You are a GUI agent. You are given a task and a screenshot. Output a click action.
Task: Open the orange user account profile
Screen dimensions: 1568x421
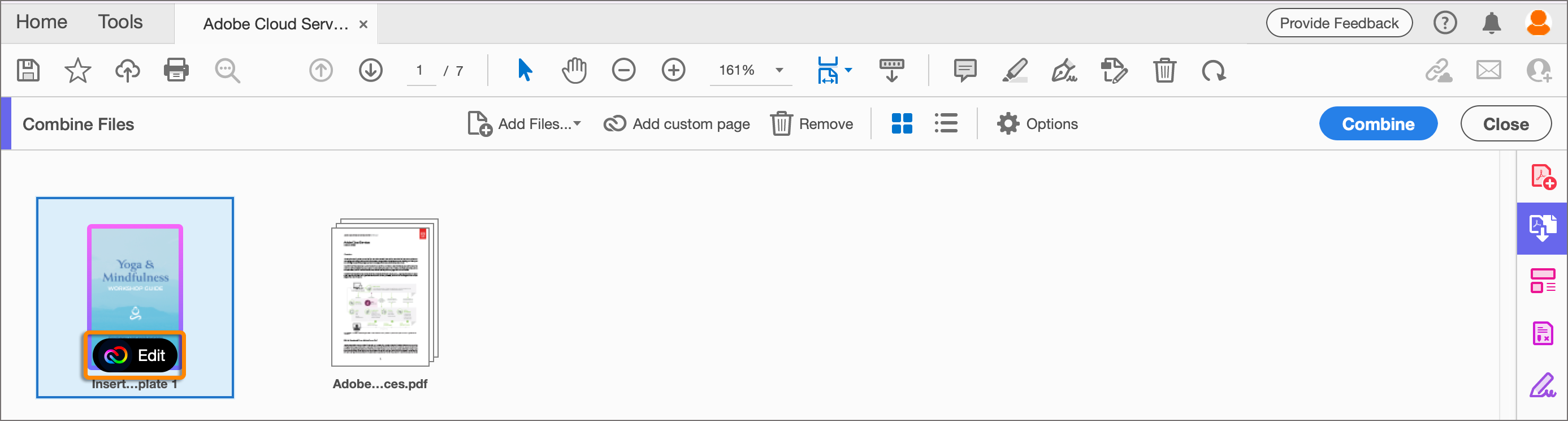[1539, 23]
